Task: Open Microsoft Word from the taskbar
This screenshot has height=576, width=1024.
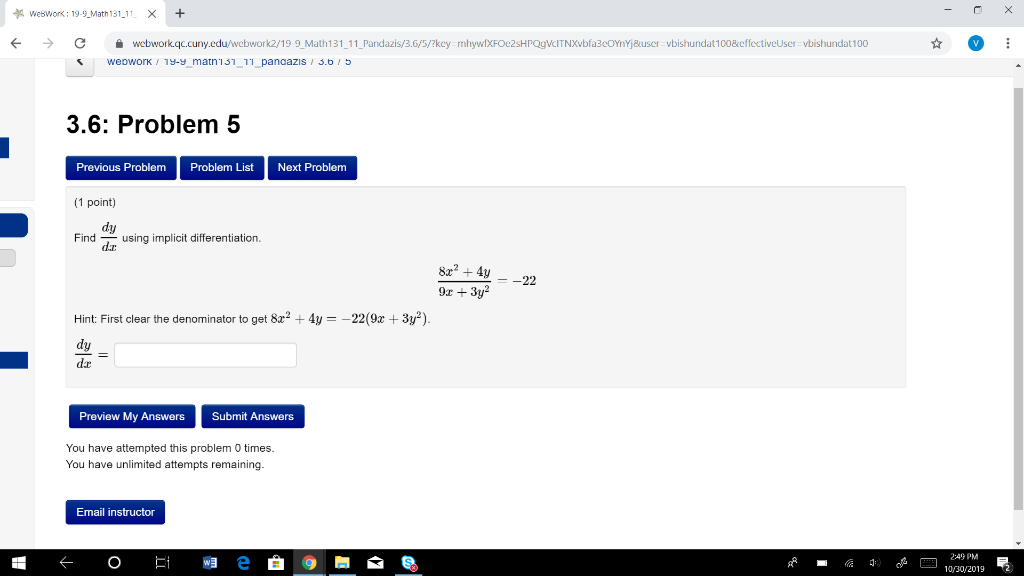Action: [208, 563]
